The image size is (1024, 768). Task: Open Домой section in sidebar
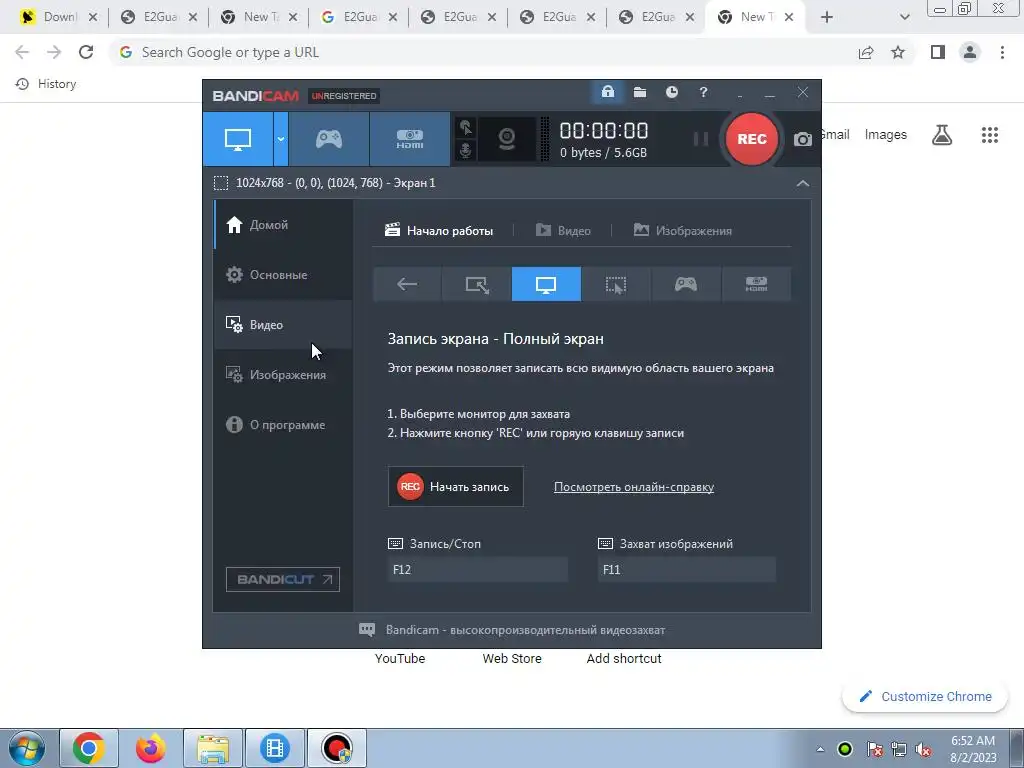click(x=283, y=225)
